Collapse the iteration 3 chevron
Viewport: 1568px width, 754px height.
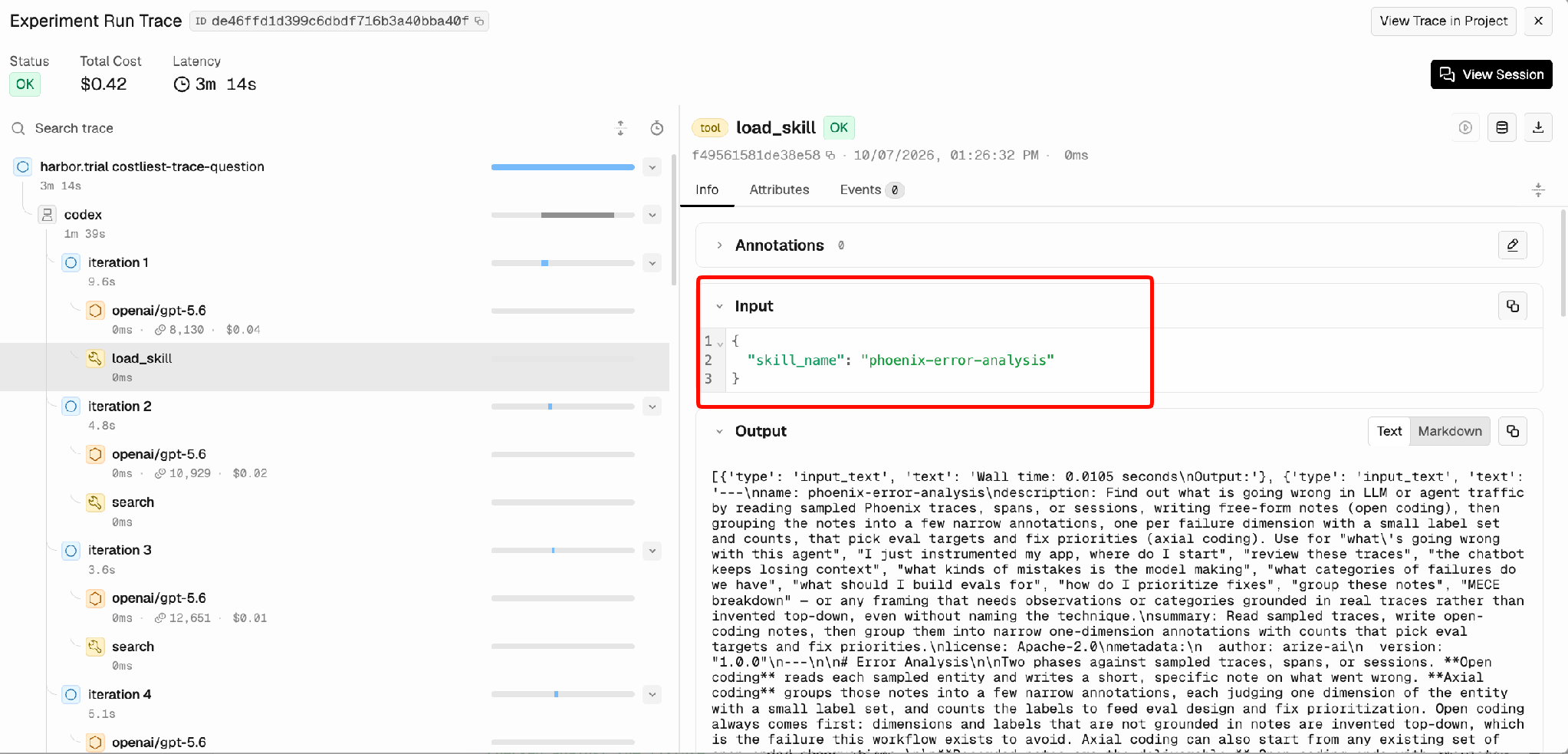[653, 551]
